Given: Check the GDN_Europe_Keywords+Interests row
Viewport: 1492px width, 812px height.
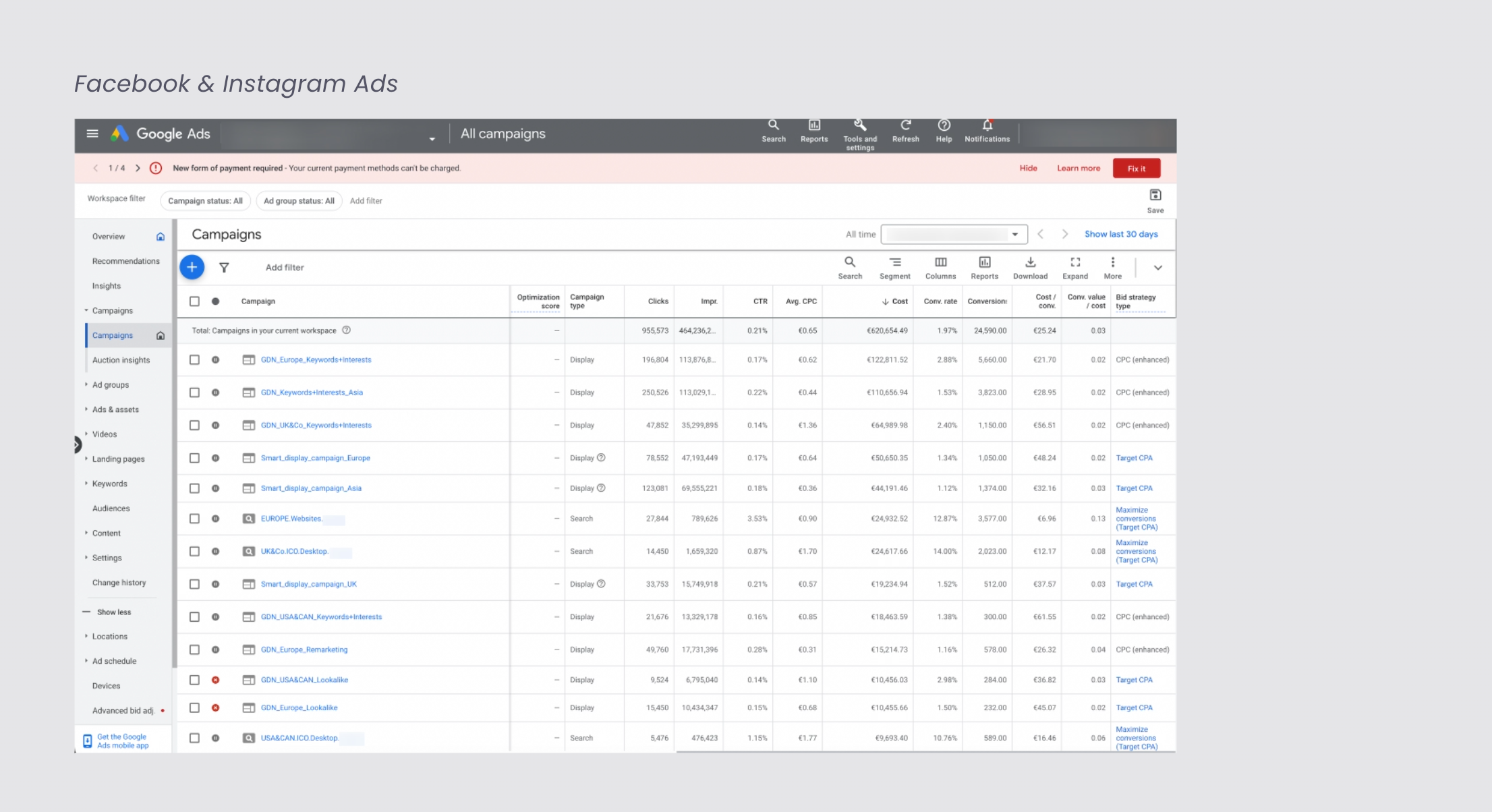Looking at the screenshot, I should pos(194,359).
